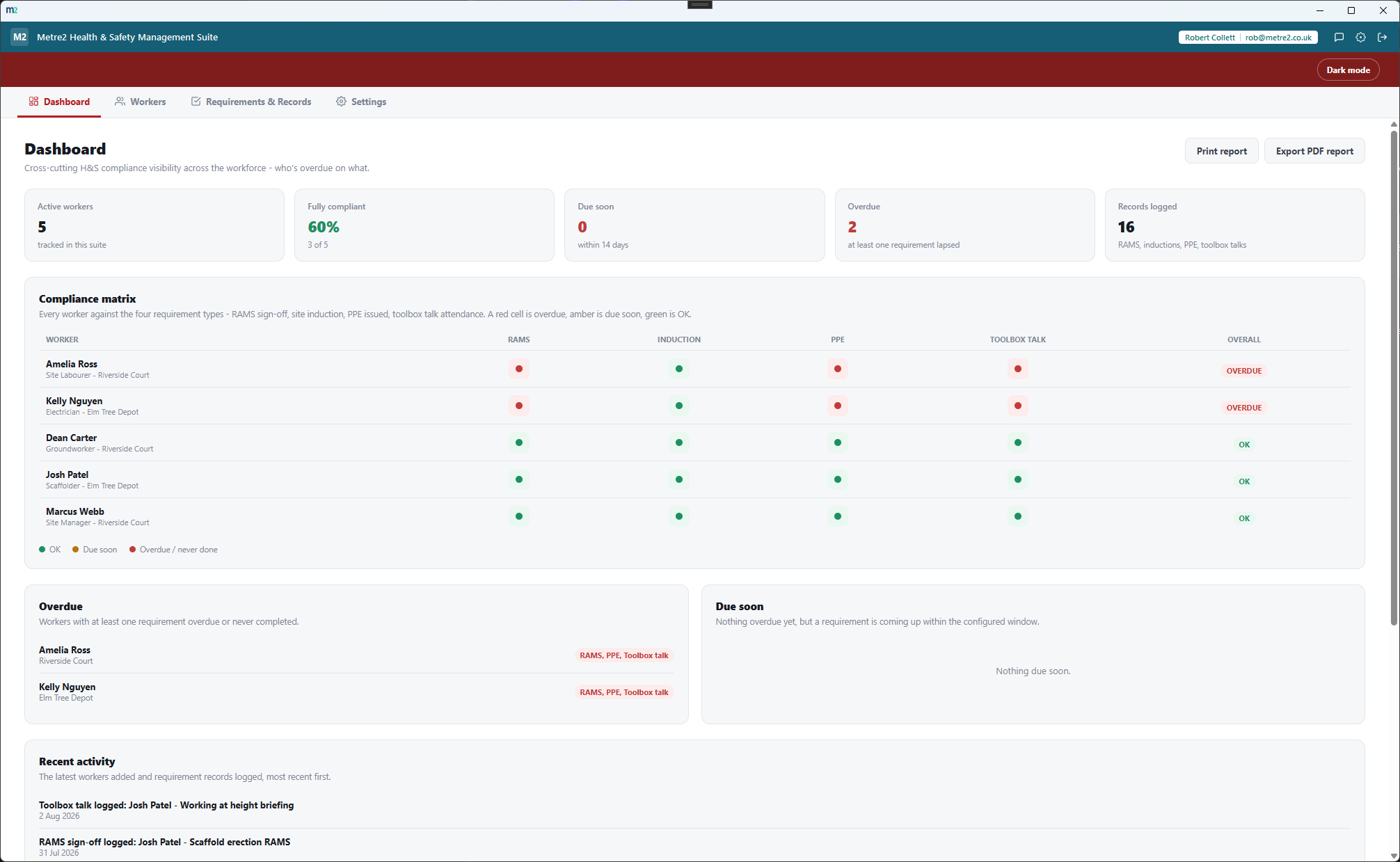
Task: Click Josh Patel Induction green status dot
Action: click(x=679, y=479)
